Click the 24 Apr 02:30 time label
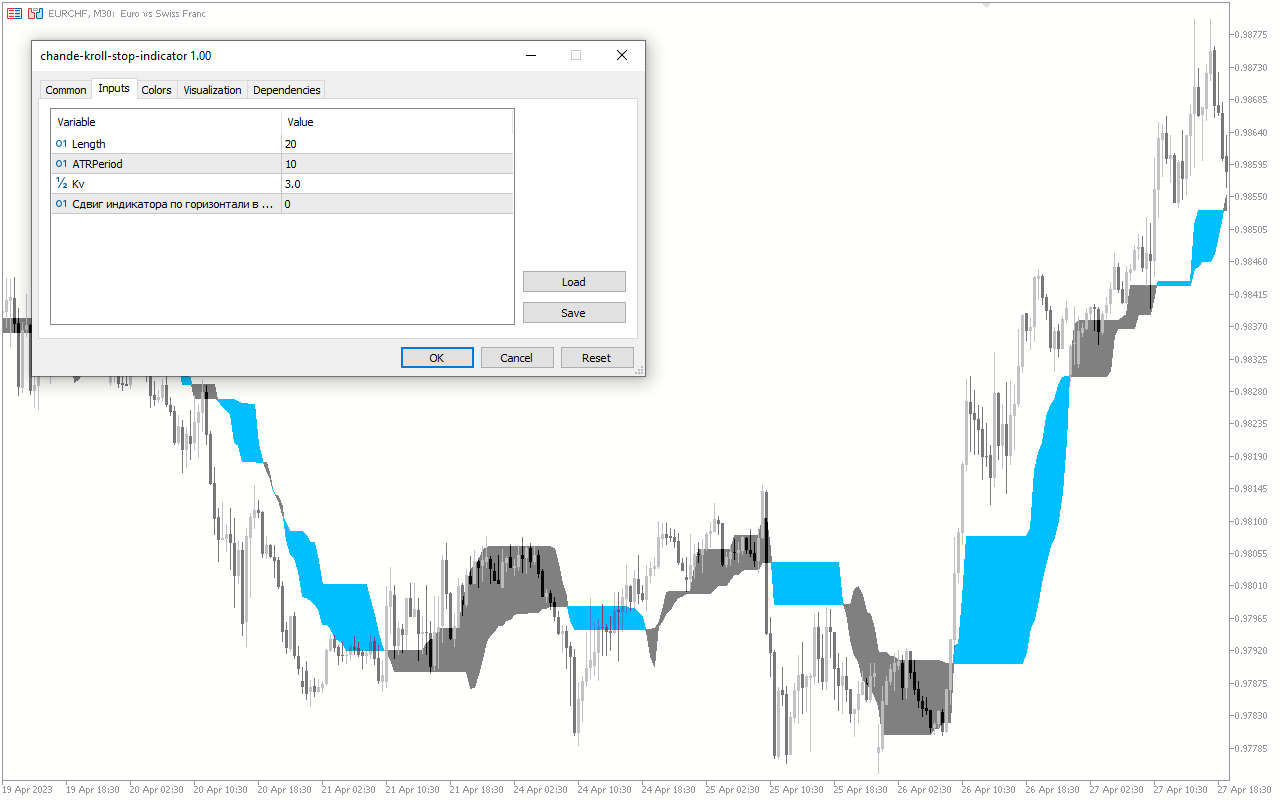 click(x=541, y=790)
